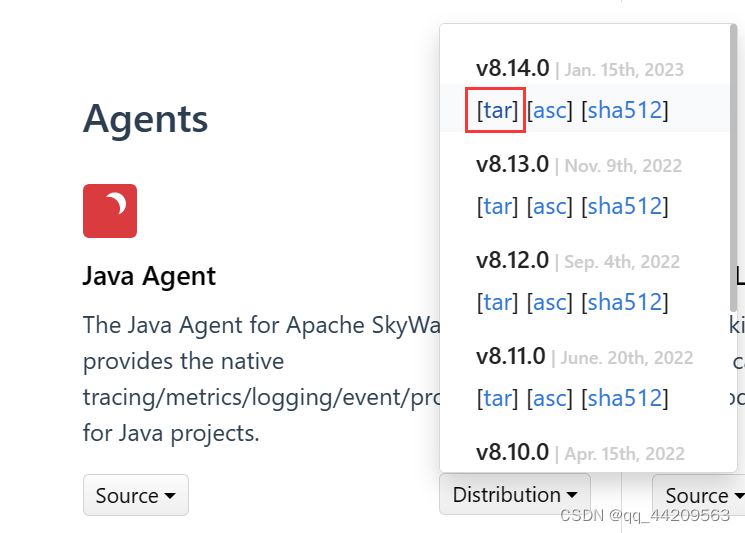This screenshot has height=533, width=745.
Task: Open the v8.14.0 asc signature link
Action: pos(549,110)
